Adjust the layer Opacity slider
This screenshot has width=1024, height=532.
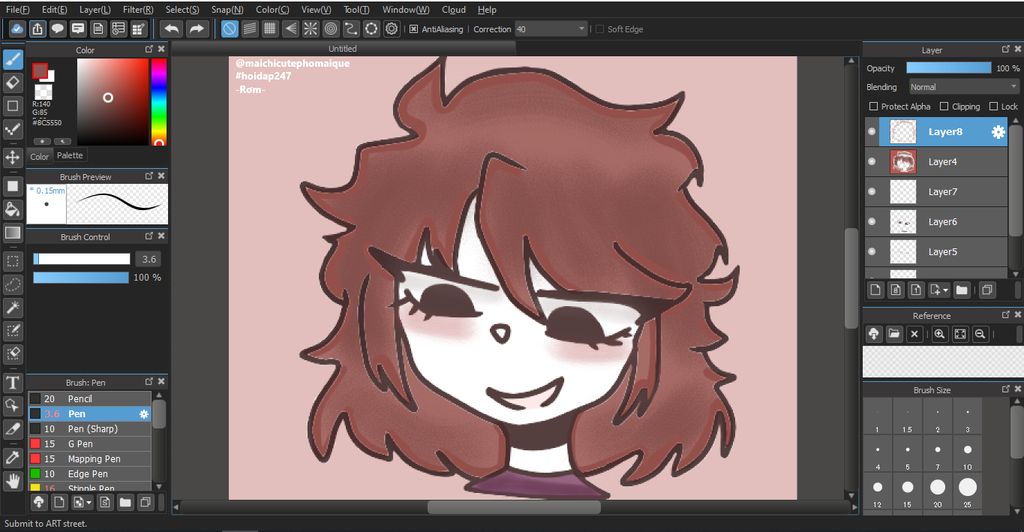tap(948, 68)
